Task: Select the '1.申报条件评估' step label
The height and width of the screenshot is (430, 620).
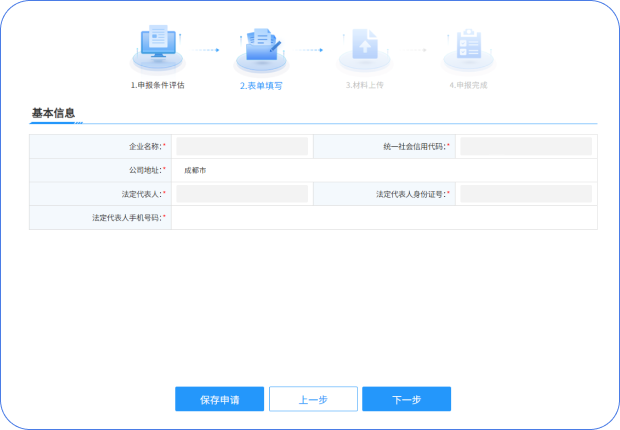Action: coord(157,85)
